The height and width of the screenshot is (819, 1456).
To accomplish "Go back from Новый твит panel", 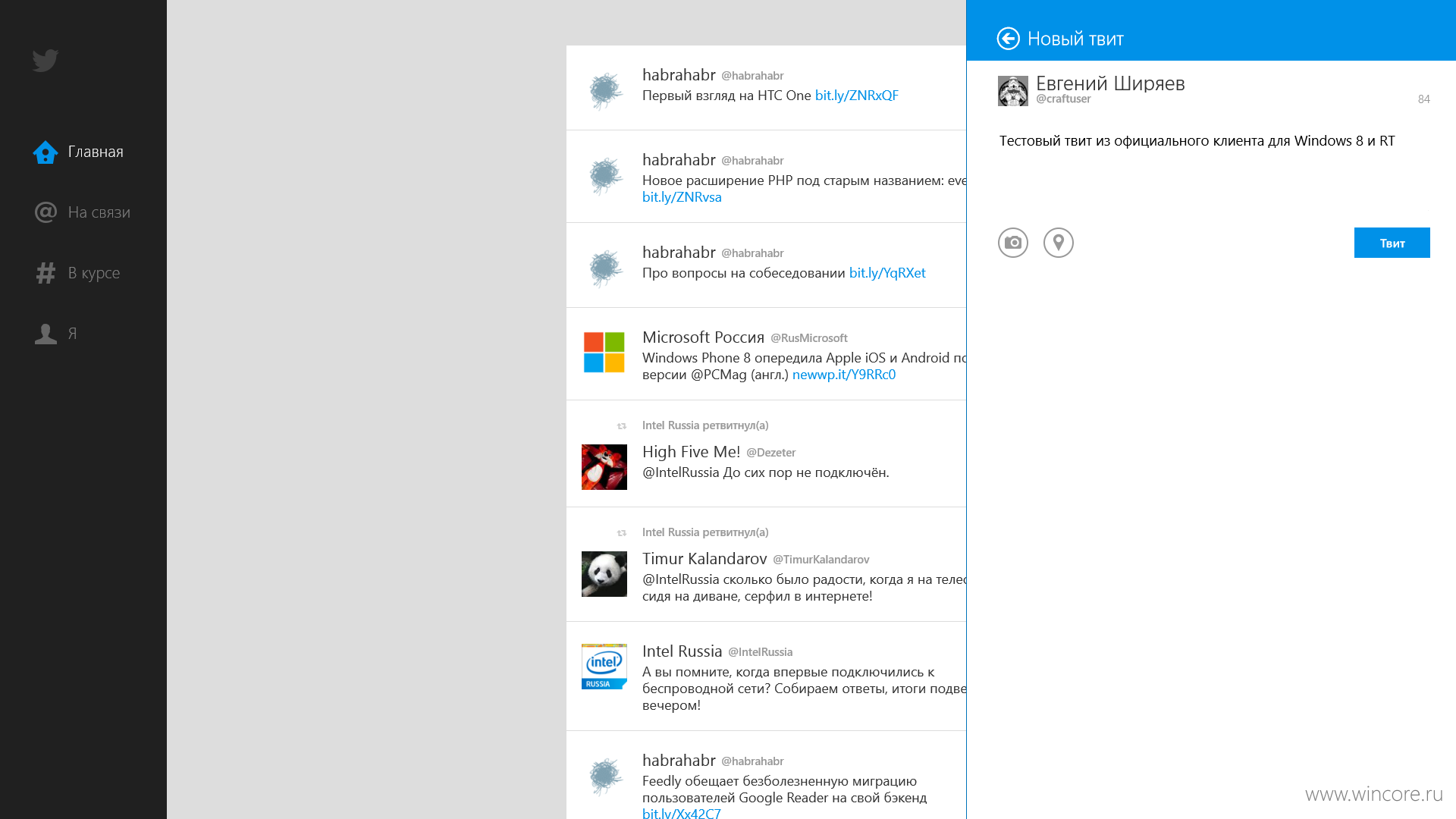I will [1009, 39].
